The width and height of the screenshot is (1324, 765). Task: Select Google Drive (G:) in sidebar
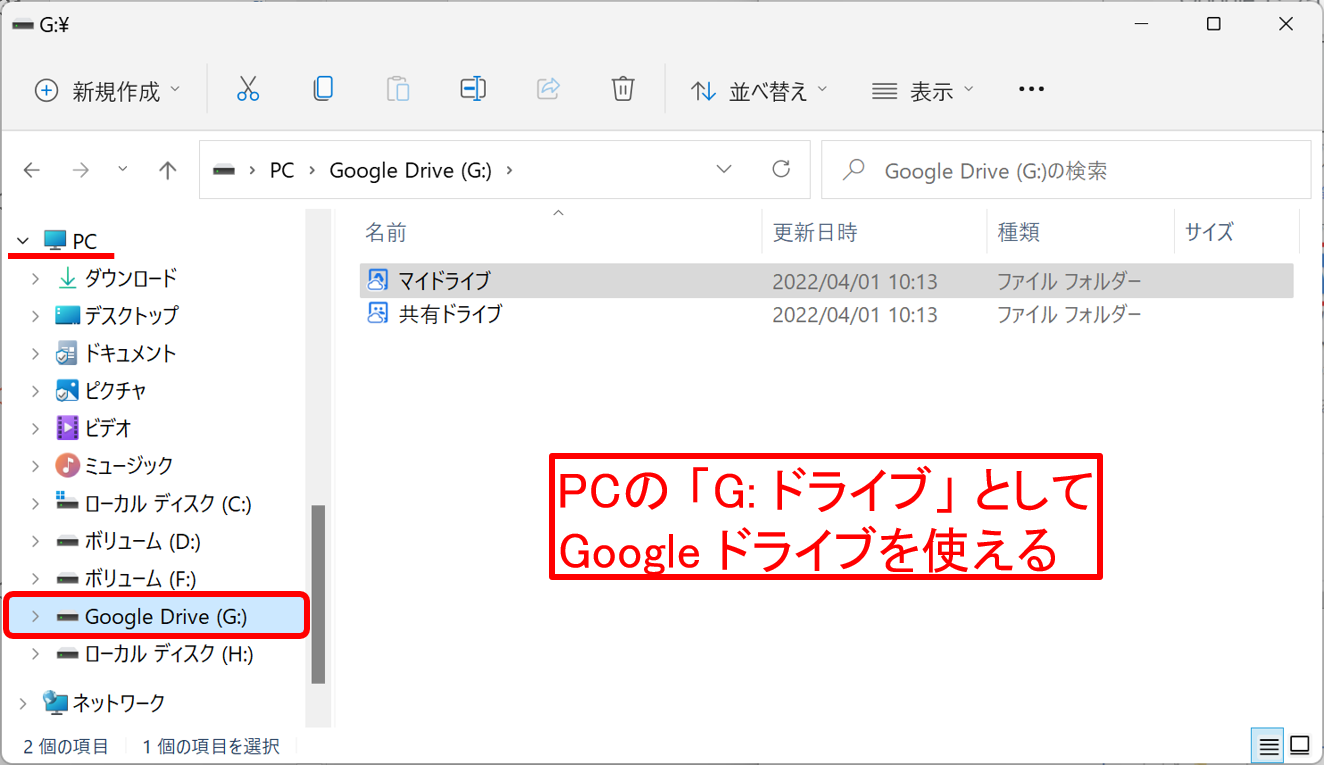157,617
